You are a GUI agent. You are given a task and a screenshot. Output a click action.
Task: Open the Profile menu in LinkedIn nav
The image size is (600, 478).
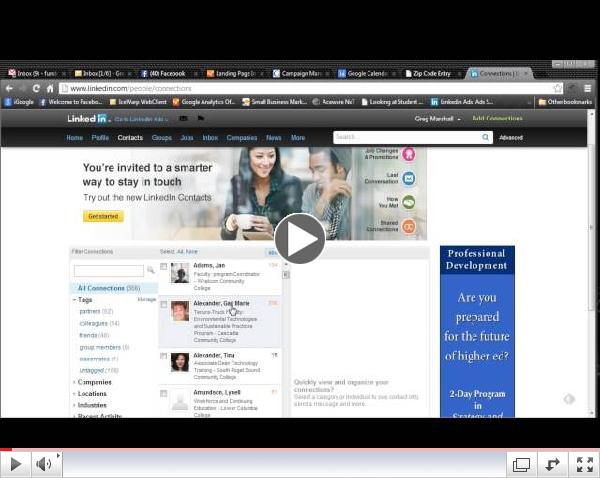coord(100,138)
